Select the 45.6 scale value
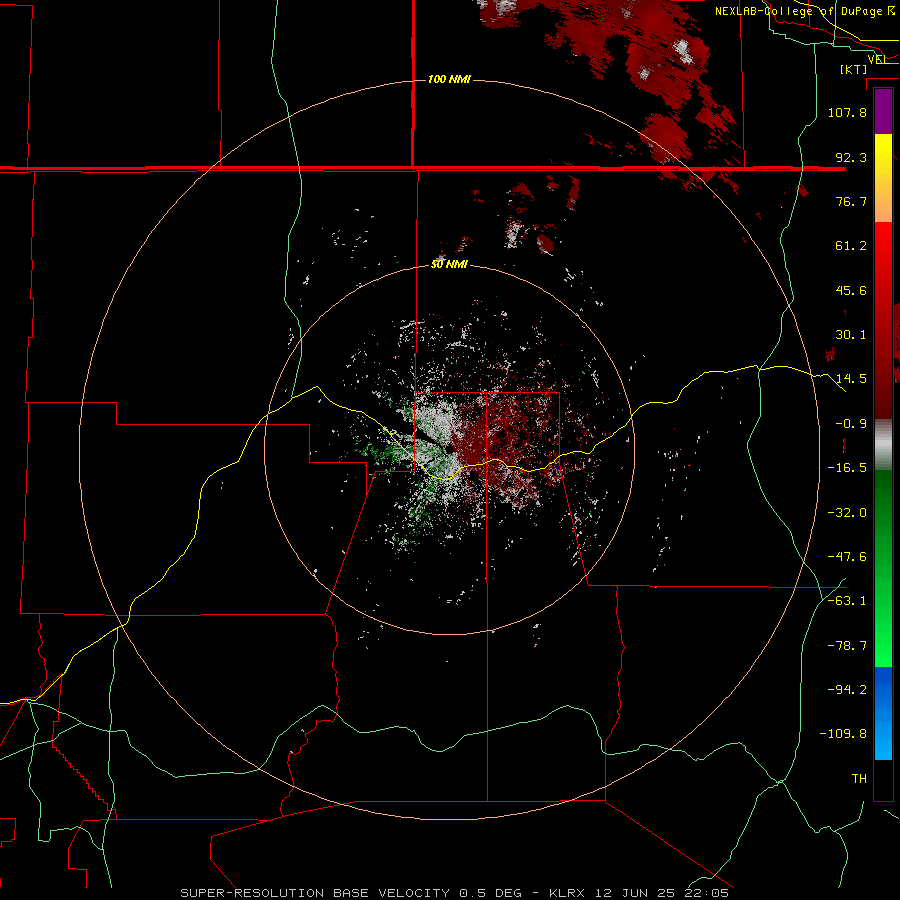 coord(851,290)
